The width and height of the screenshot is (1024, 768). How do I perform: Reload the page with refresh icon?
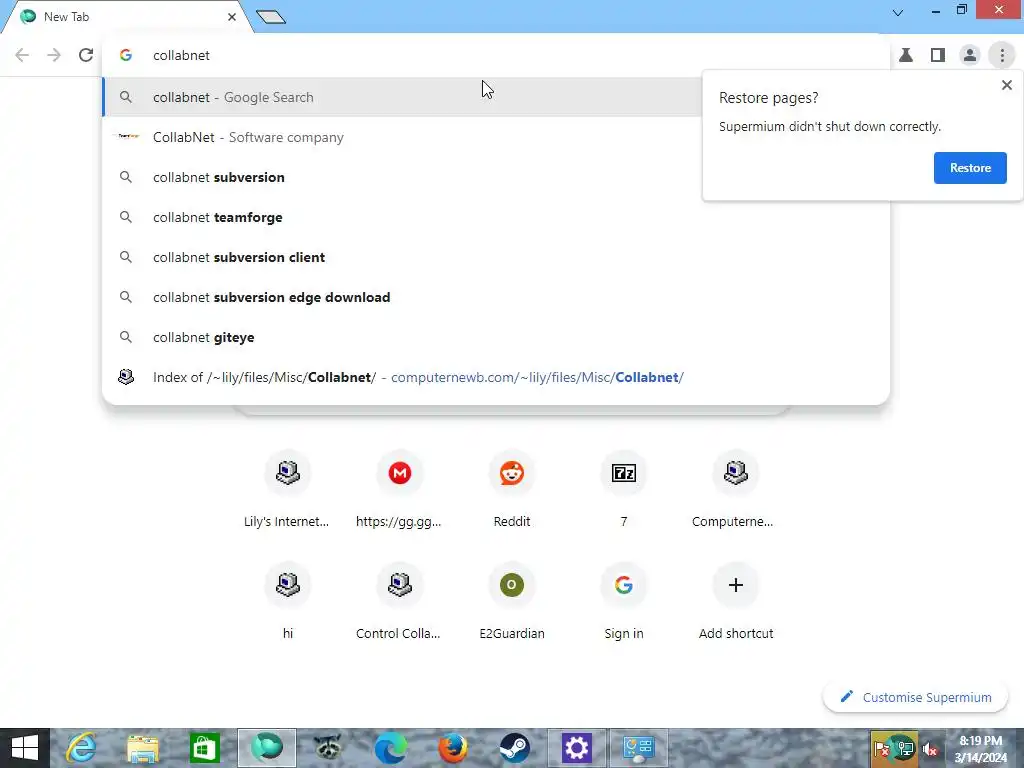click(x=86, y=55)
